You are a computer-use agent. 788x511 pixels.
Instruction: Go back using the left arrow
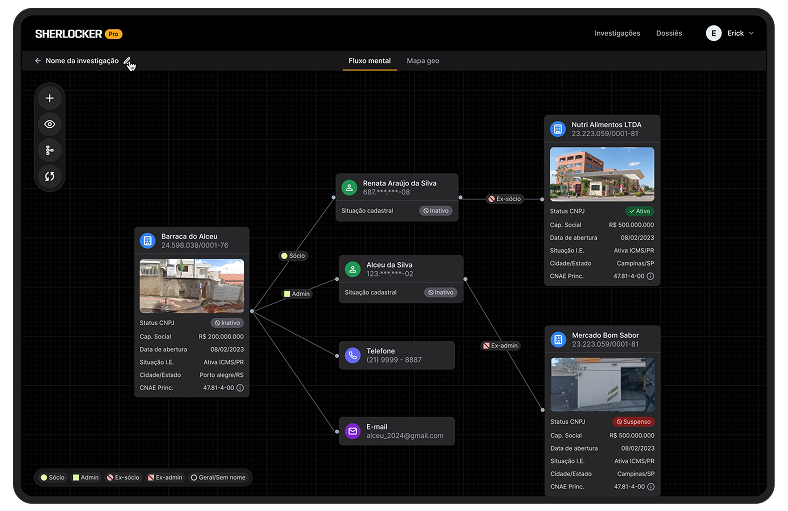click(x=38, y=61)
